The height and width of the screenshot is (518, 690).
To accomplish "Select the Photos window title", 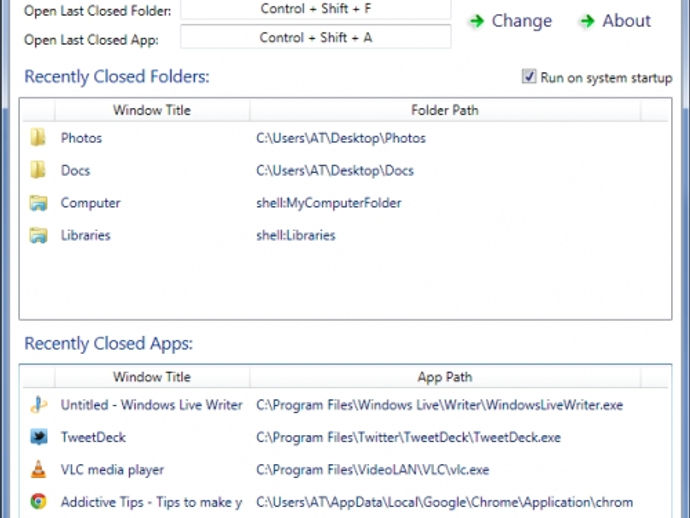I will pos(81,138).
